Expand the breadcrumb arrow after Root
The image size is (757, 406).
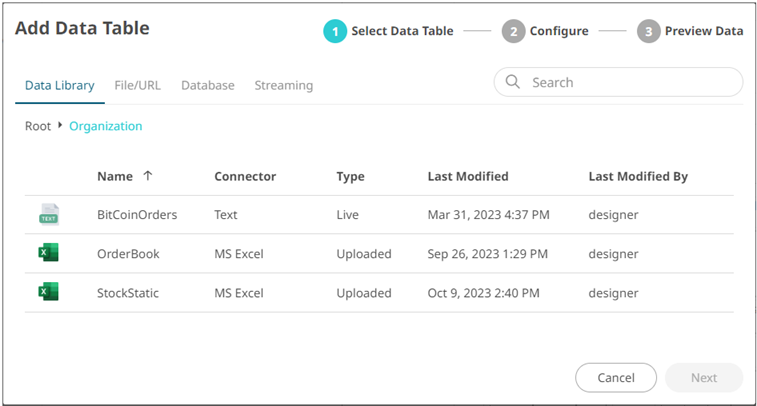60,126
